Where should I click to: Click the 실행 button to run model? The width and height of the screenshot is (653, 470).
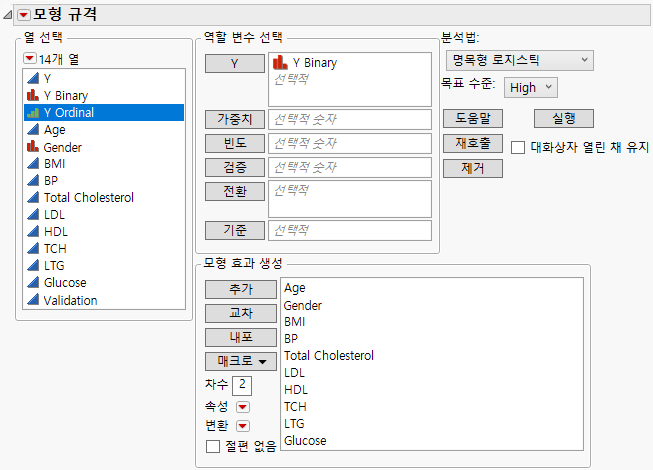pos(564,119)
